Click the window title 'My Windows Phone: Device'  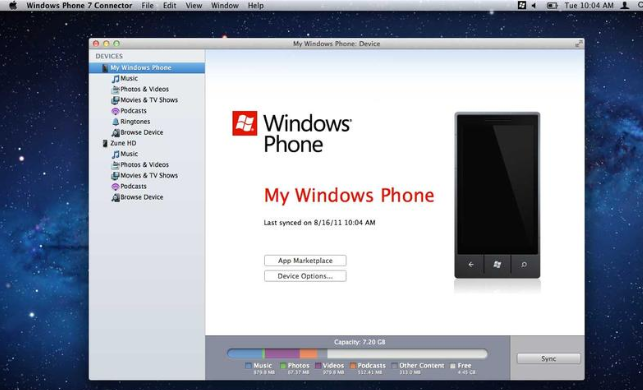coord(336,43)
